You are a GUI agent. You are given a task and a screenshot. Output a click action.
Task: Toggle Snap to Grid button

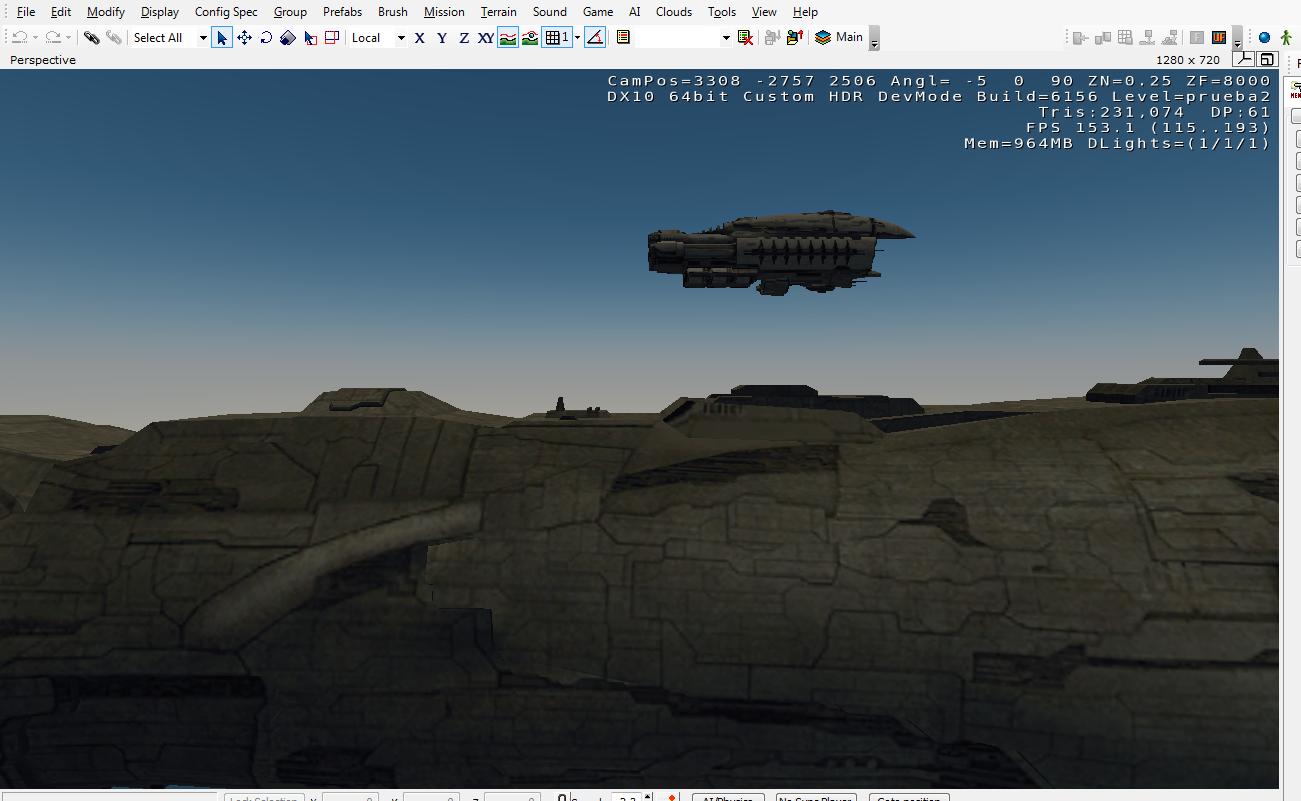pyautogui.click(x=556, y=38)
